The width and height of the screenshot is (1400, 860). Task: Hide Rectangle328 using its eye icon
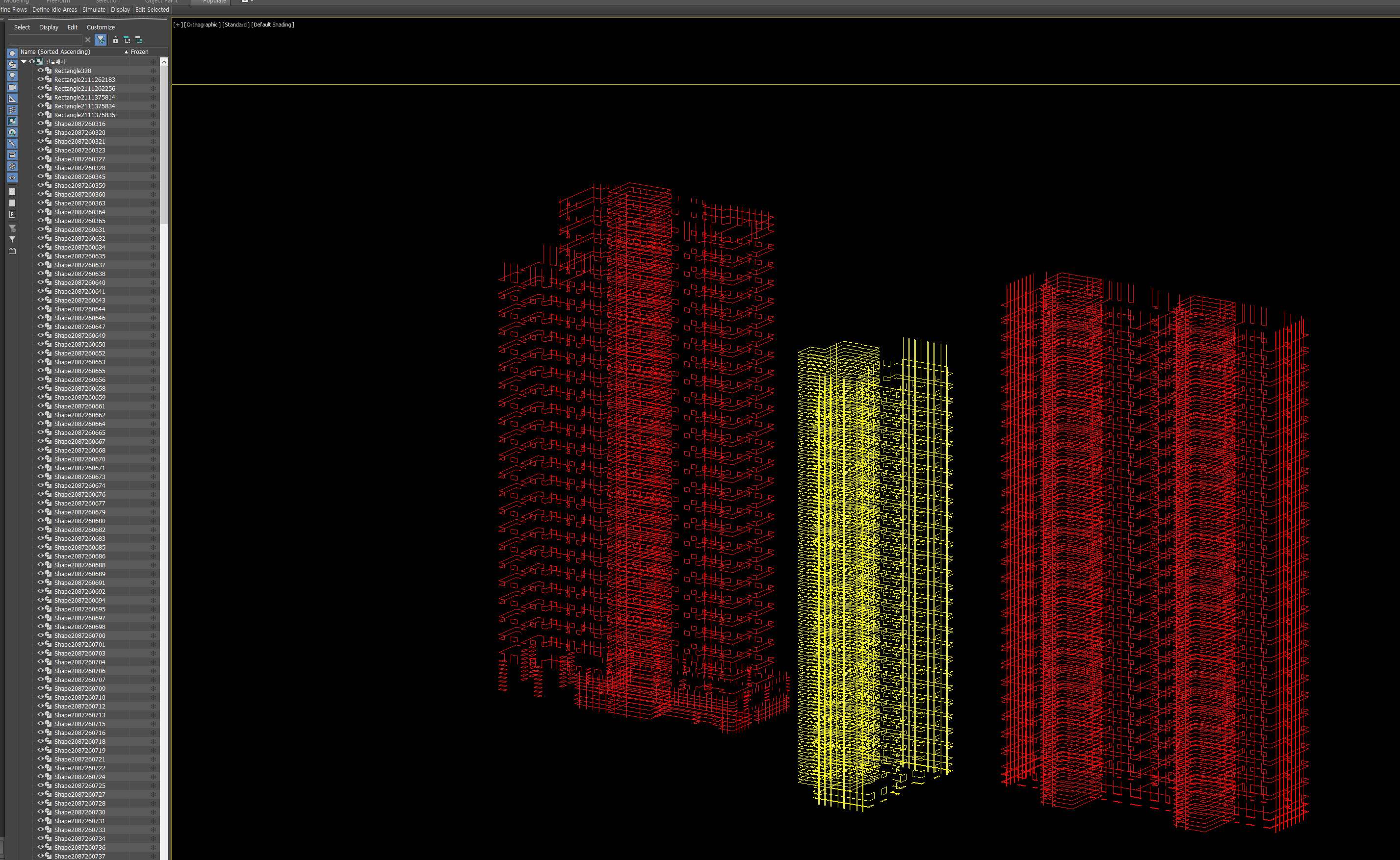(x=40, y=71)
